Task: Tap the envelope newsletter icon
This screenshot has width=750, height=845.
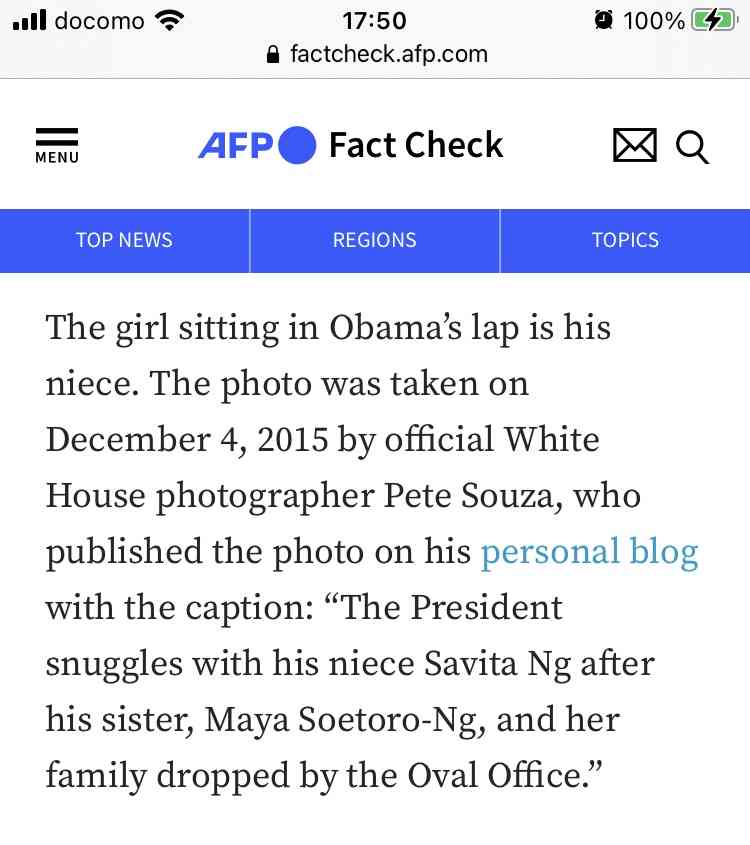Action: [635, 145]
